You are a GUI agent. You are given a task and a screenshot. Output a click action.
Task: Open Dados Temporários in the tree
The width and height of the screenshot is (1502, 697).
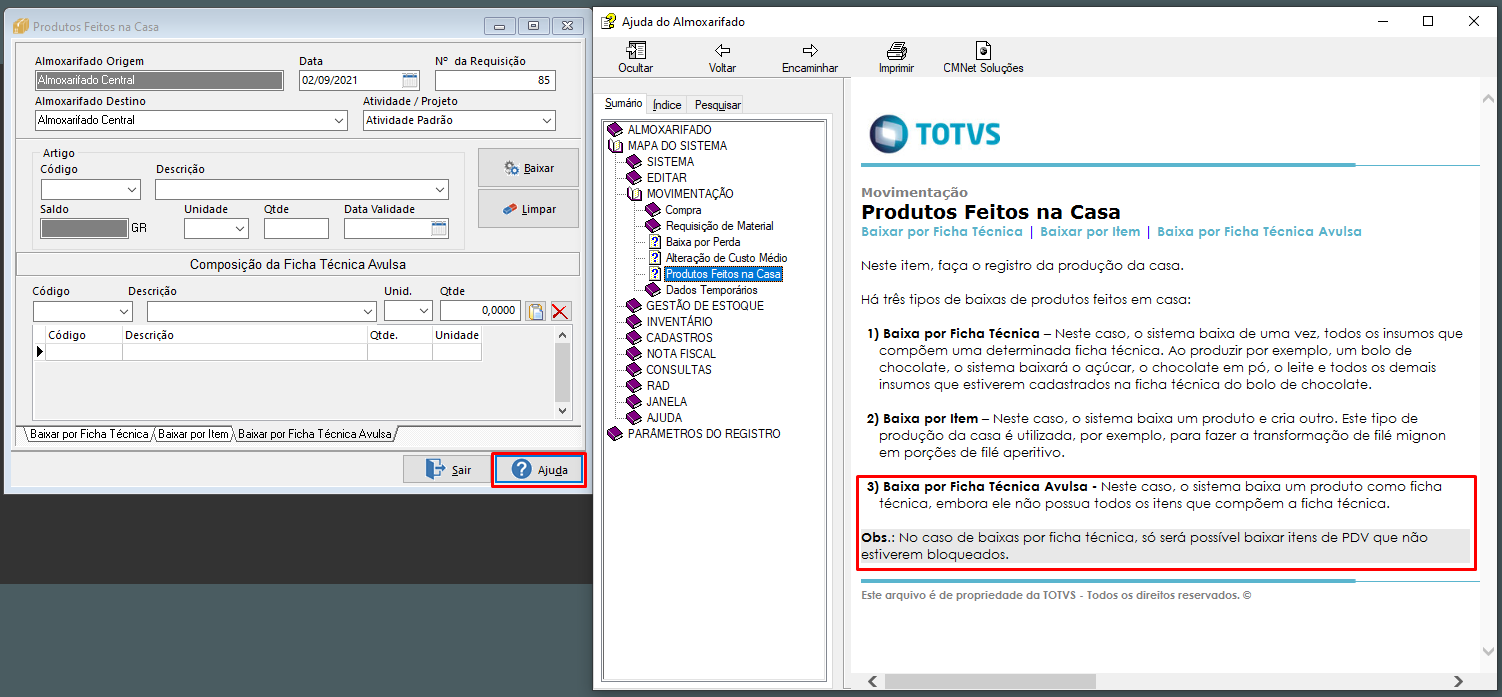[x=711, y=290]
